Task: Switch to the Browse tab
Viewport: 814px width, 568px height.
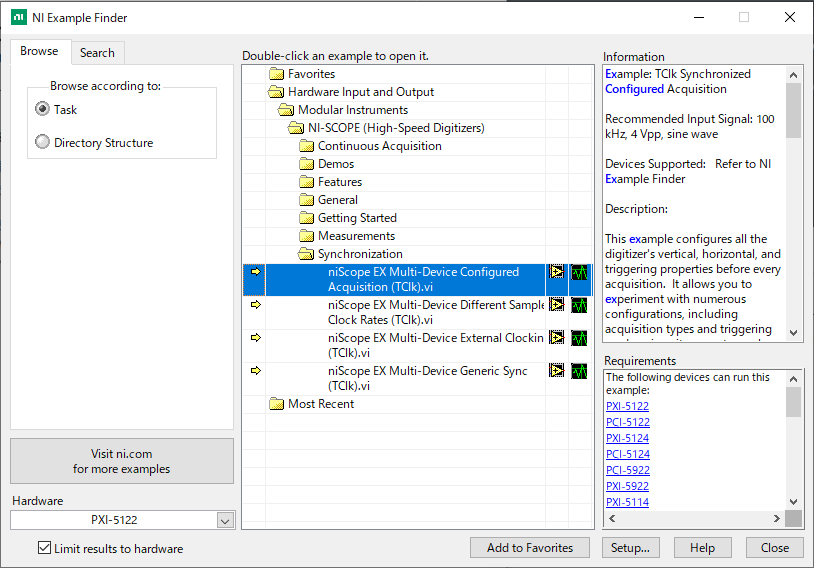Action: 40,51
